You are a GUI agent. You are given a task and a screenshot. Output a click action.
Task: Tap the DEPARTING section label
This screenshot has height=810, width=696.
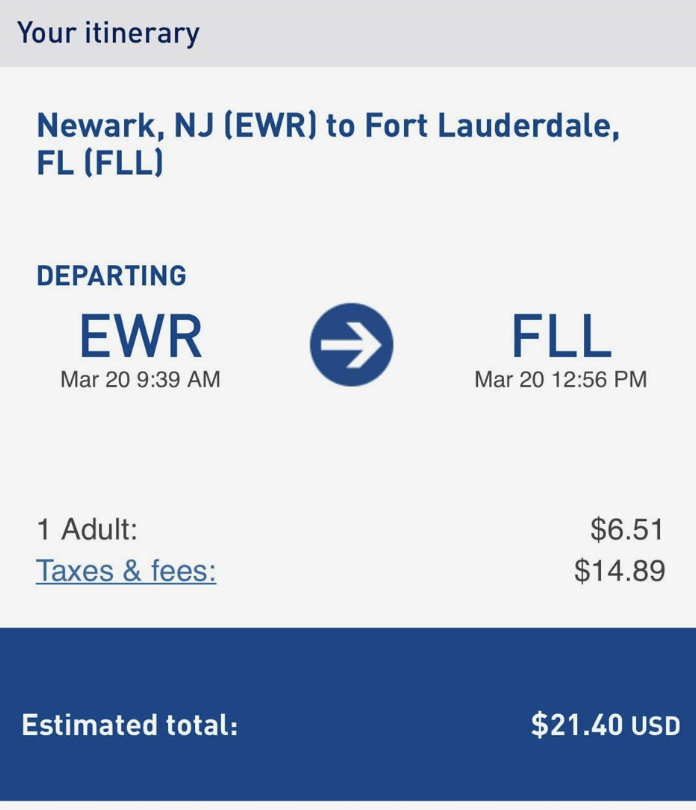112,275
